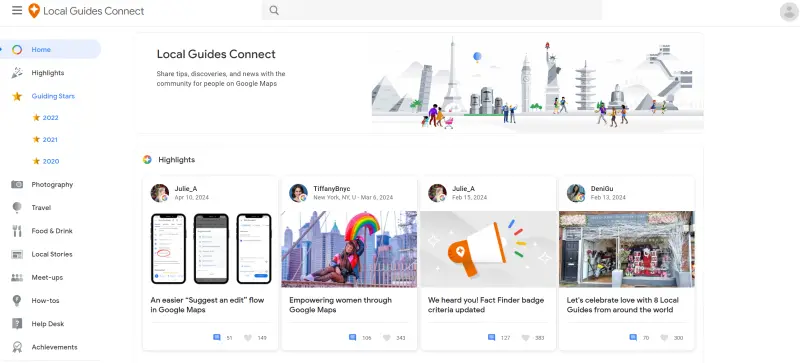The image size is (800, 363).
Task: Click the Photography camera icon
Action: [17, 184]
